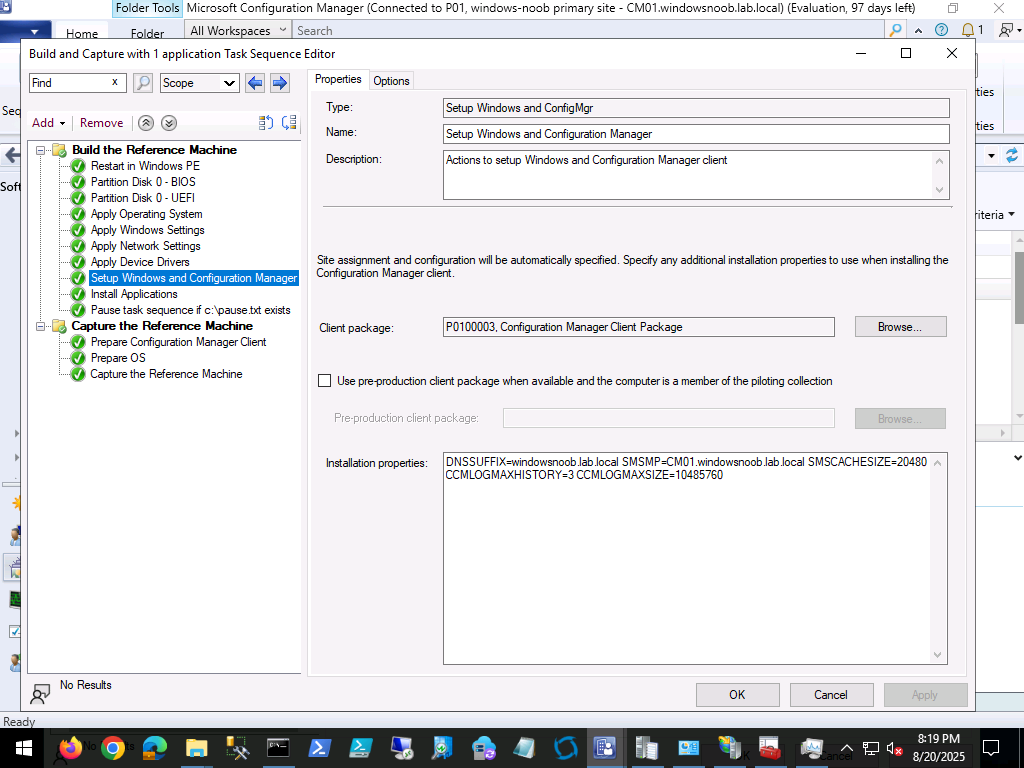Click the feedback icon beside No Results
This screenshot has height=768, width=1024.
coord(40,694)
